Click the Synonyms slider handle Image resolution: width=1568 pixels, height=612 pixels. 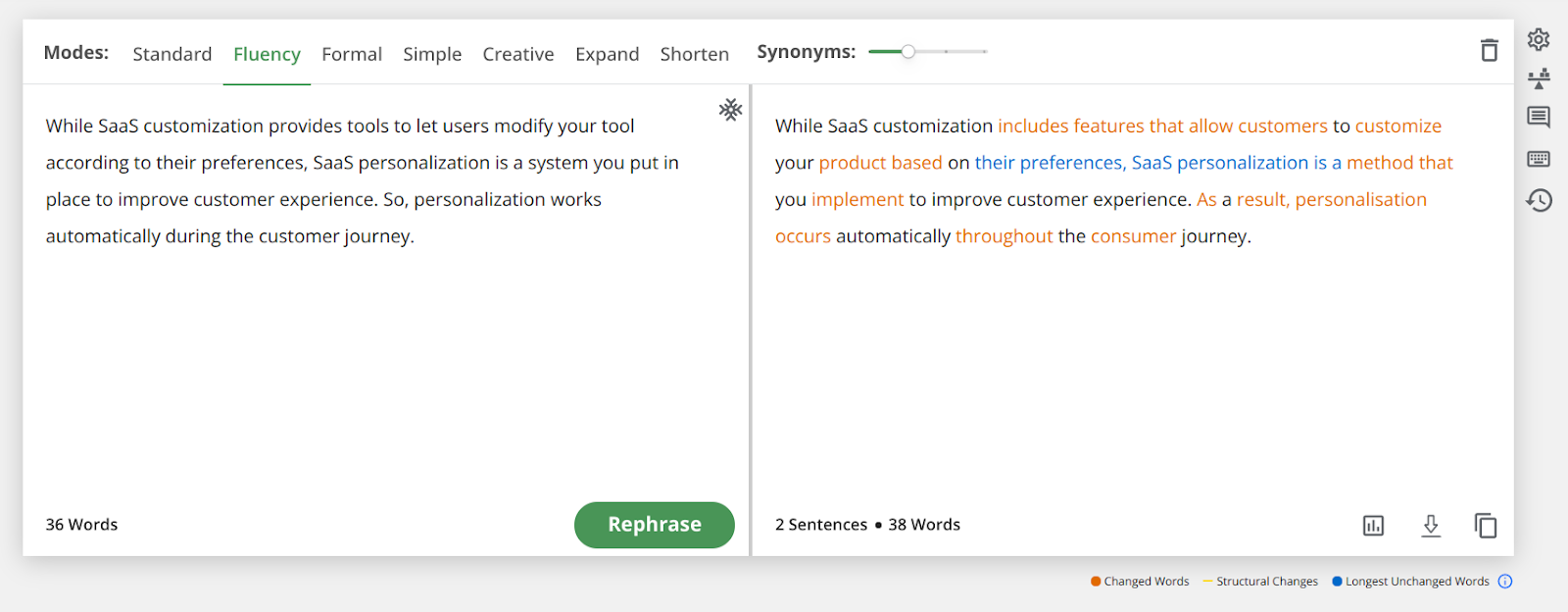point(908,51)
